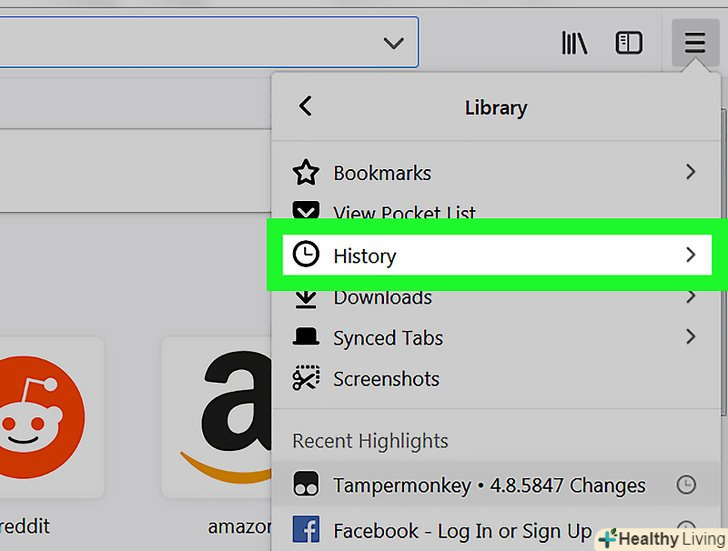Click the History clock icon
728x551 pixels.
click(306, 256)
